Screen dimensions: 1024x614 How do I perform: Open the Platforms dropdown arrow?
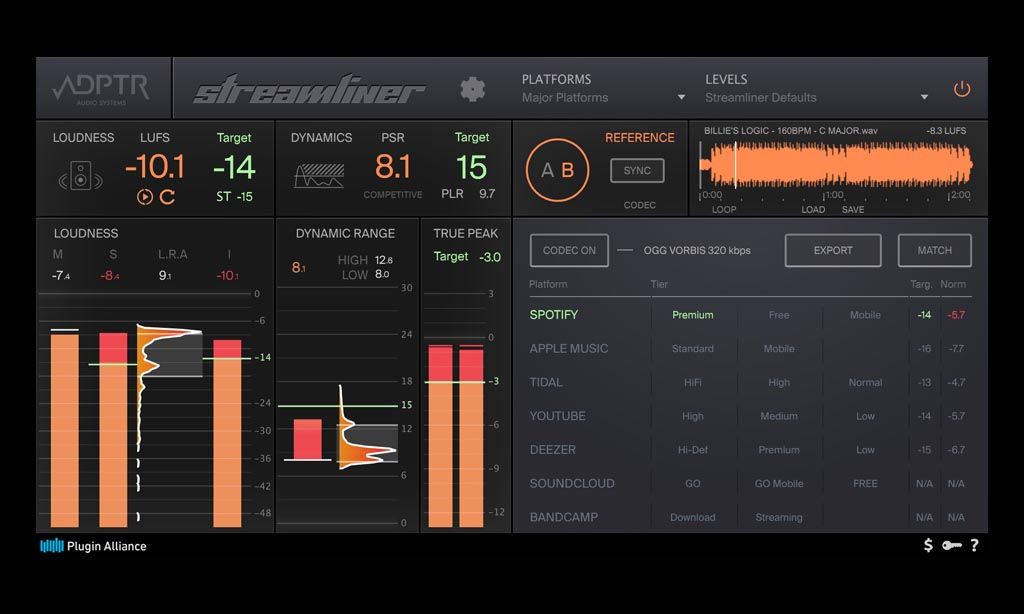click(x=681, y=97)
